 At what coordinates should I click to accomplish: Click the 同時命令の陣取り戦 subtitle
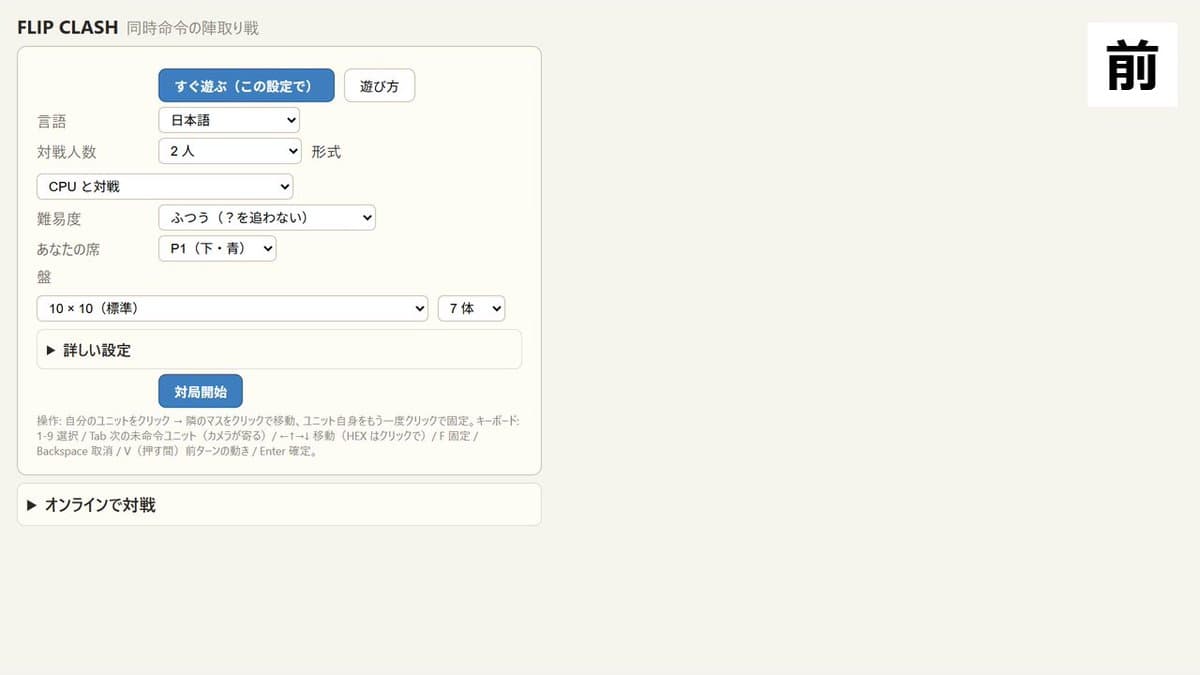tap(193, 28)
